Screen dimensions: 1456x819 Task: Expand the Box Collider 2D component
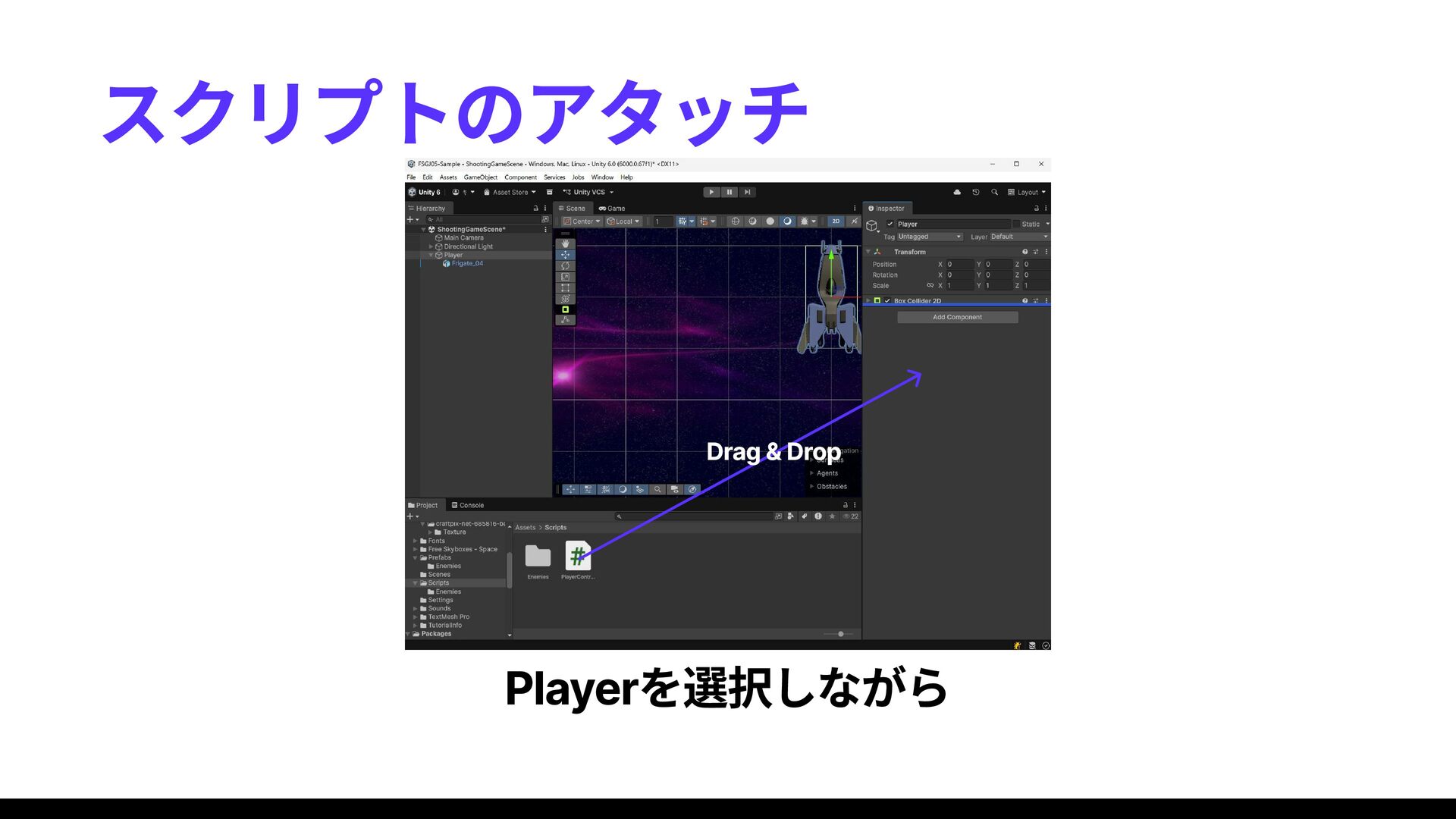(x=868, y=301)
